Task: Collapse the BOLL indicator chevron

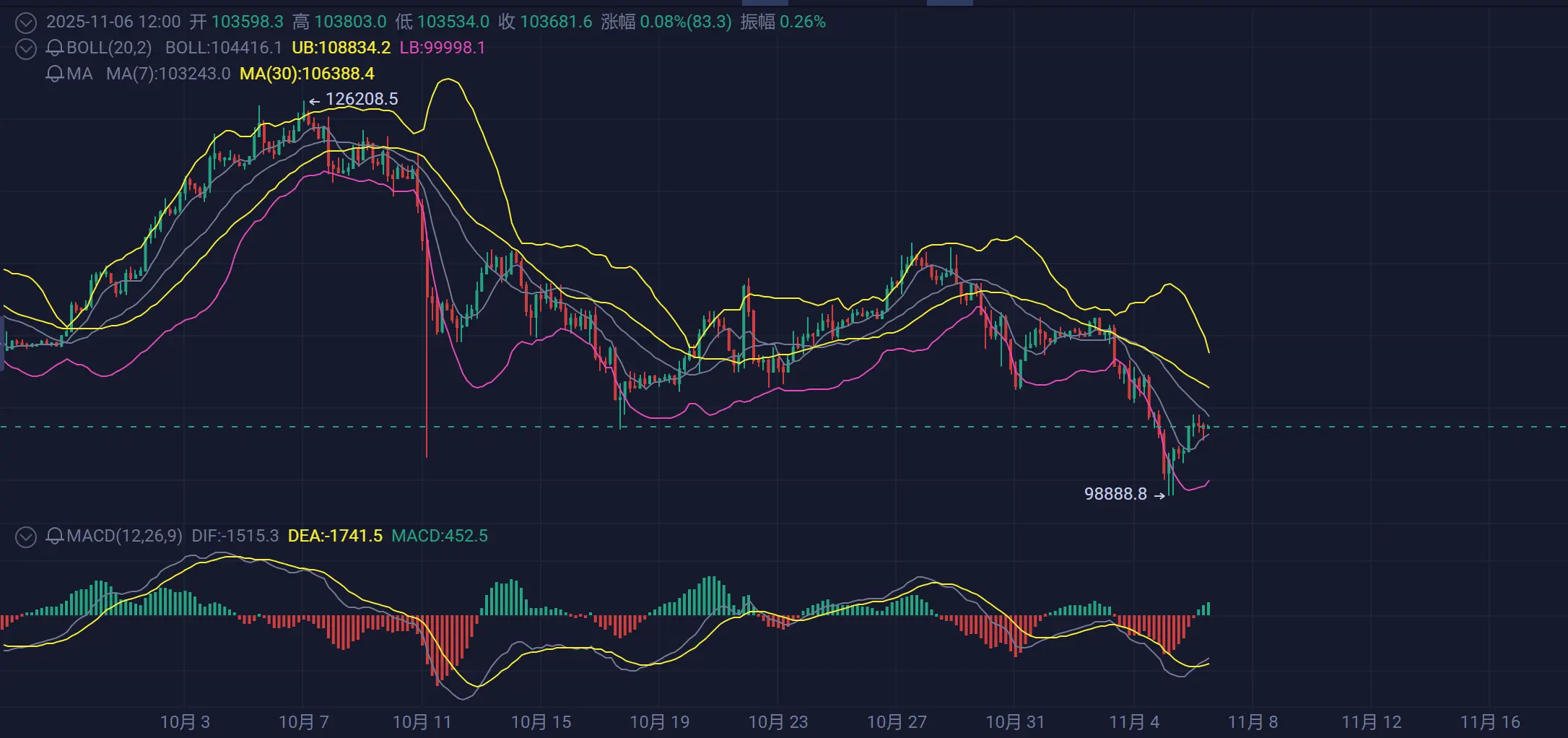Action: (26, 48)
